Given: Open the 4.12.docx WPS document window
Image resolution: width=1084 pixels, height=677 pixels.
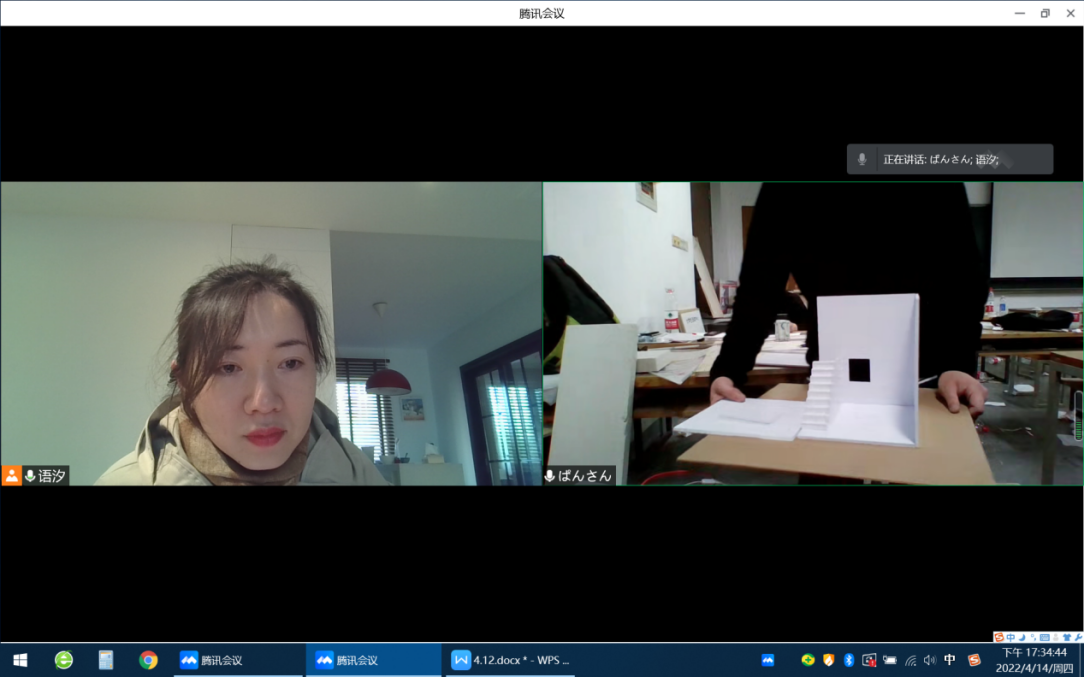Looking at the screenshot, I should [510, 660].
